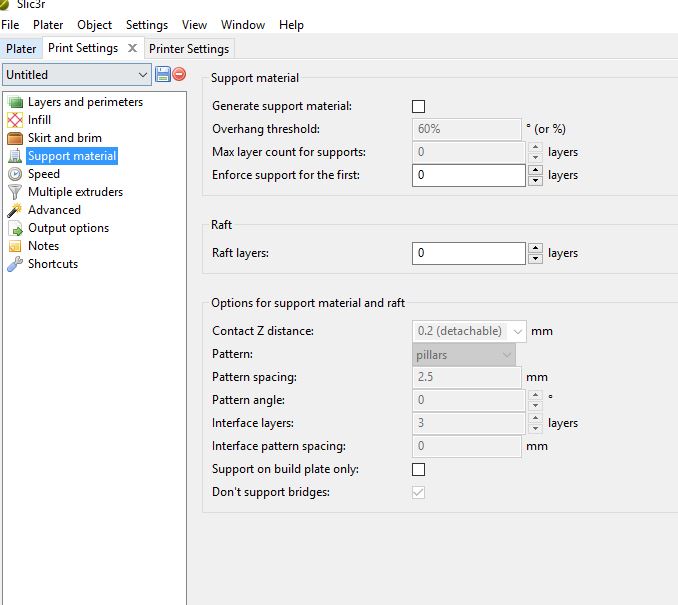Switch to the Printer Settings tab
Image resolution: width=678 pixels, height=605 pixels.
189,48
